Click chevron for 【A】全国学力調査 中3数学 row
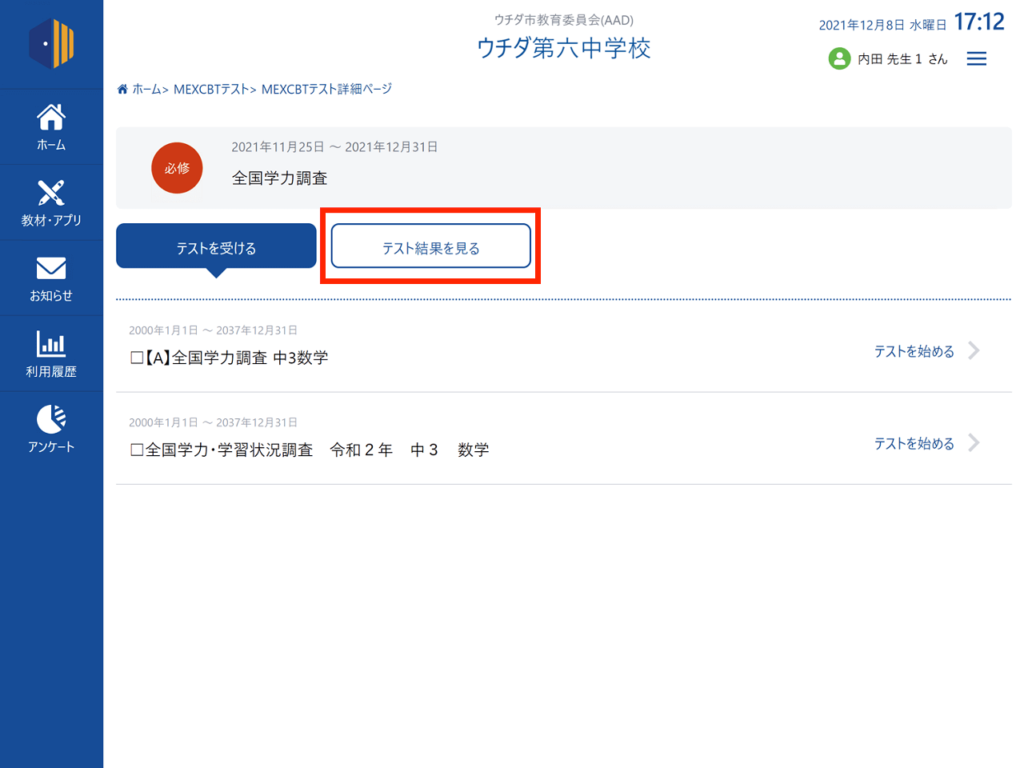 pos(974,351)
